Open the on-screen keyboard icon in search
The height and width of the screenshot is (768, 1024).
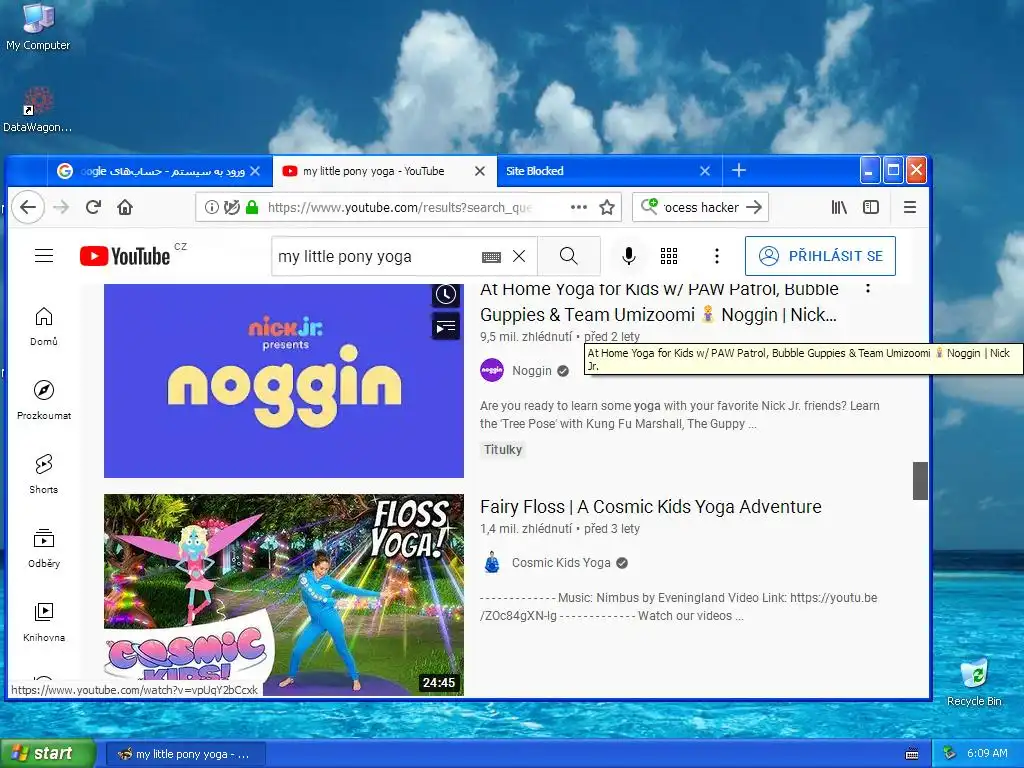[491, 257]
